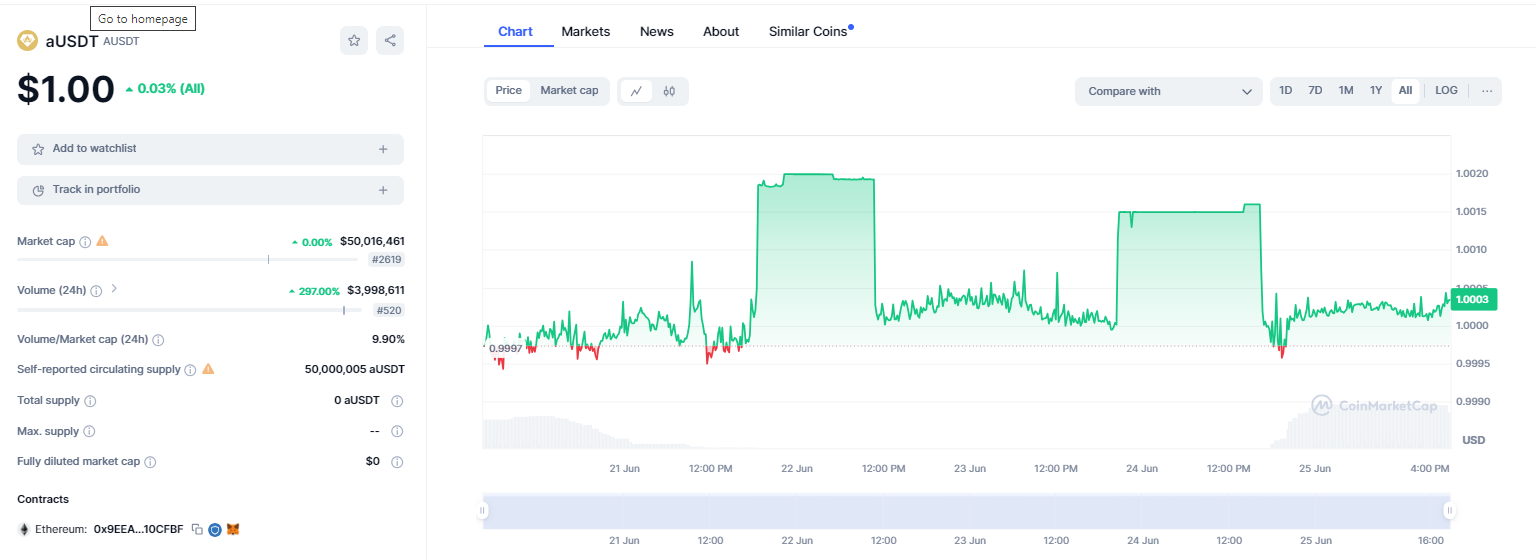Copy the Ethereum contract address
Image resolution: width=1536 pixels, height=560 pixels.
tap(197, 529)
